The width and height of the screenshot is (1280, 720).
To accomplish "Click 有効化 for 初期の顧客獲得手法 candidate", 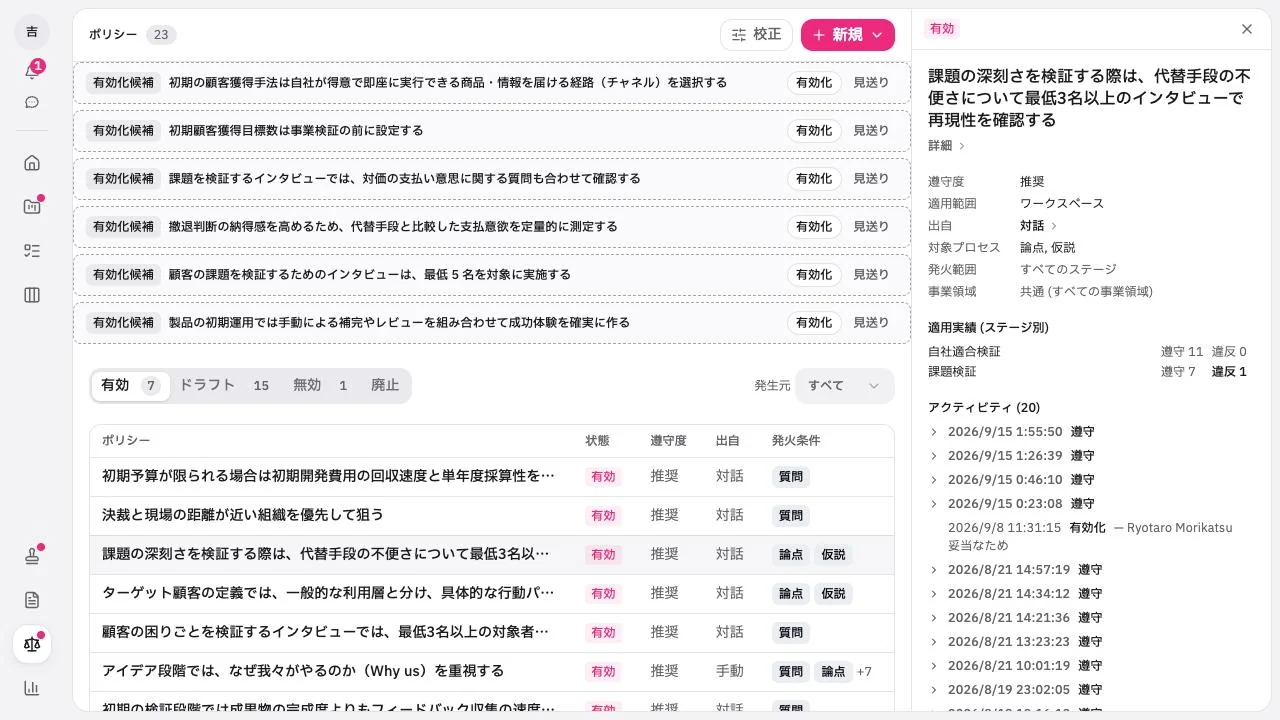I will [x=814, y=83].
